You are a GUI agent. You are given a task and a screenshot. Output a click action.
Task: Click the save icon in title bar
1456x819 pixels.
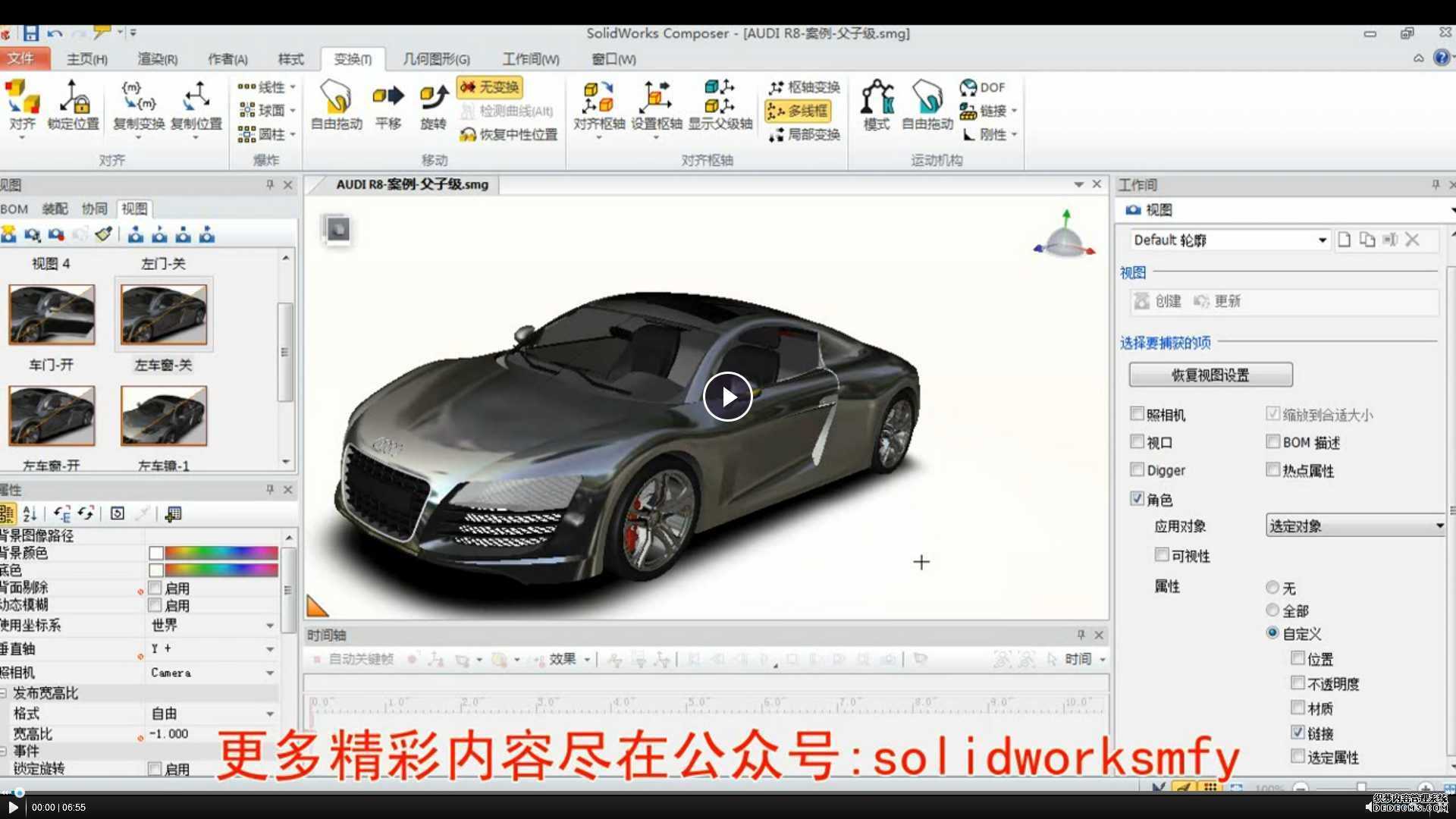pyautogui.click(x=31, y=33)
